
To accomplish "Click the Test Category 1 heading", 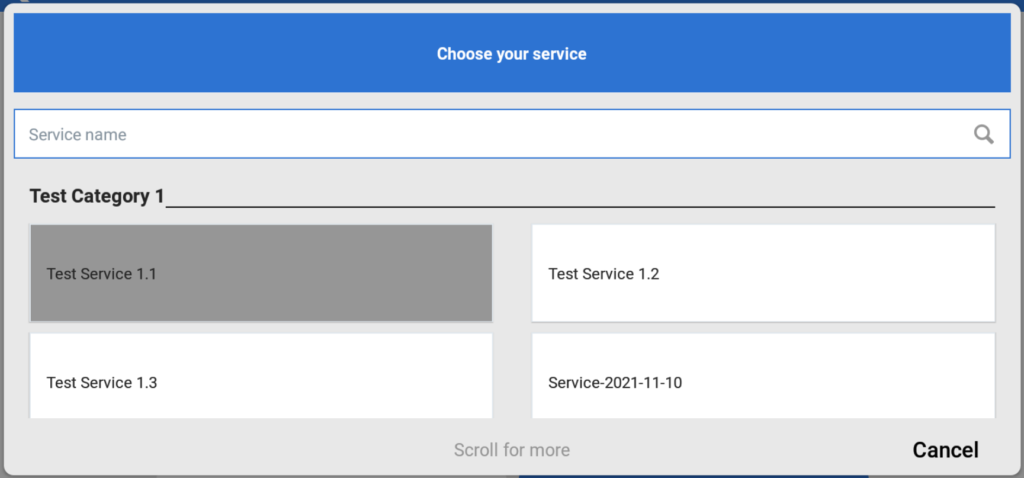I will [96, 196].
